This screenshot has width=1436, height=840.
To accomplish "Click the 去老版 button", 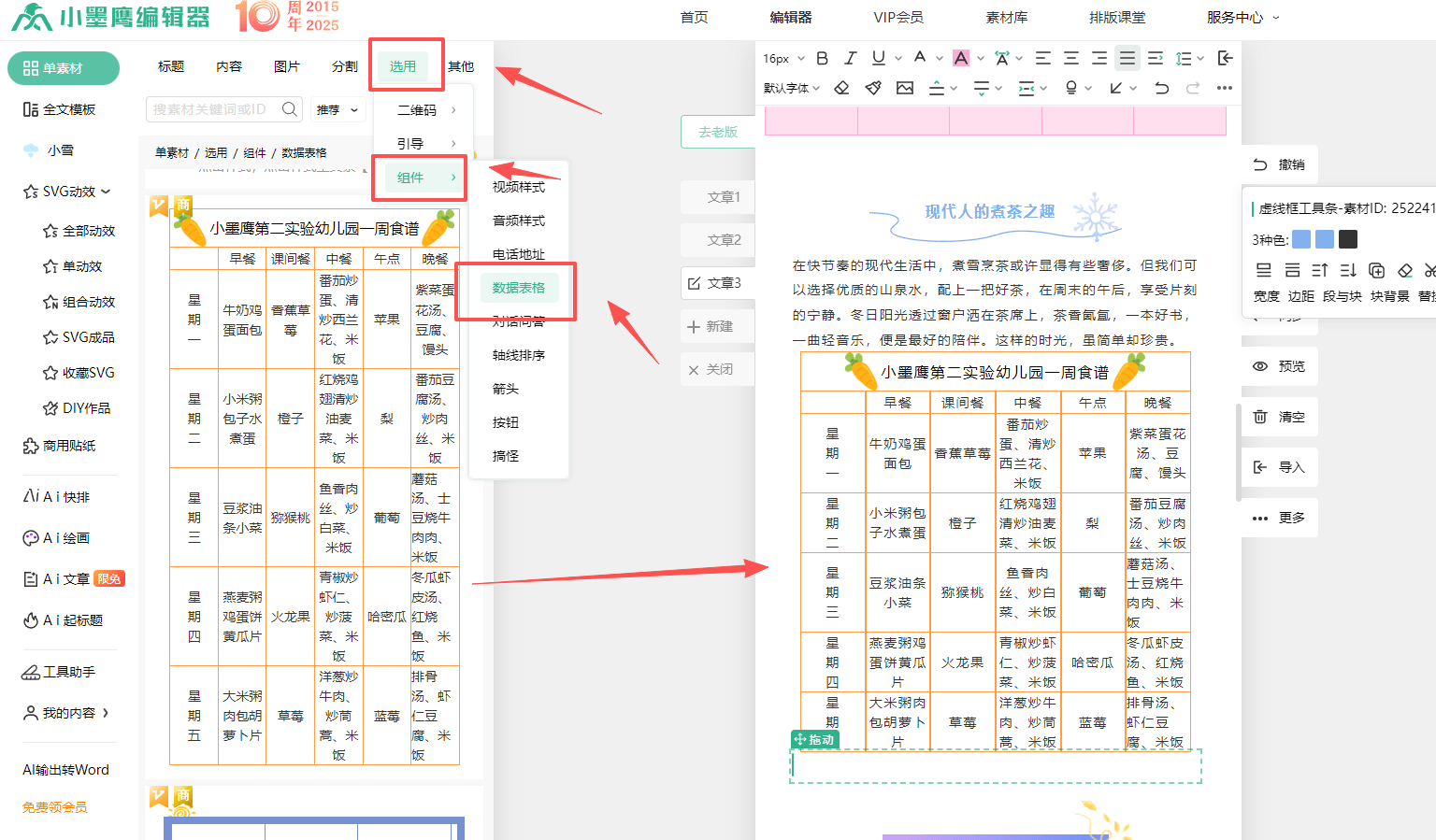I will (x=717, y=132).
